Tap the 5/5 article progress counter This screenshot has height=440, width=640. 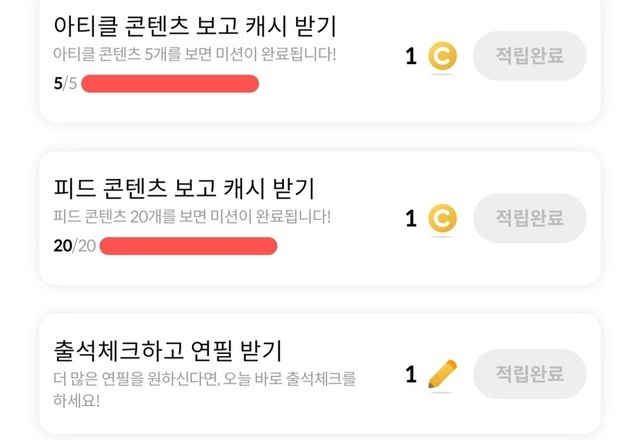(x=64, y=83)
